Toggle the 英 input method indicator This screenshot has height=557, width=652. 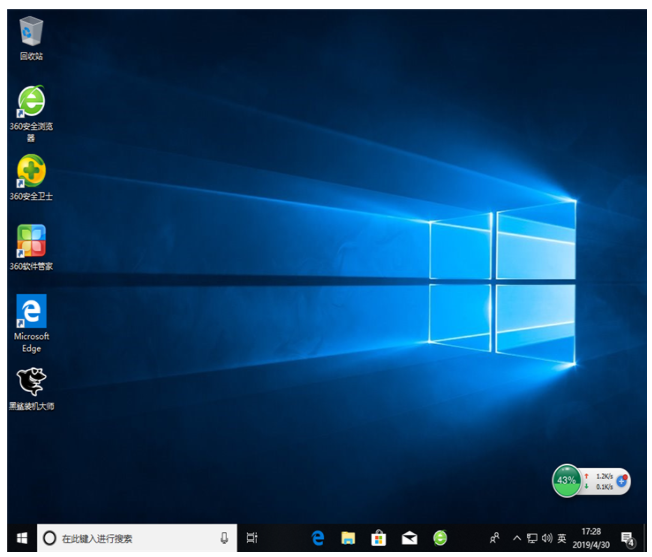pyautogui.click(x=561, y=538)
